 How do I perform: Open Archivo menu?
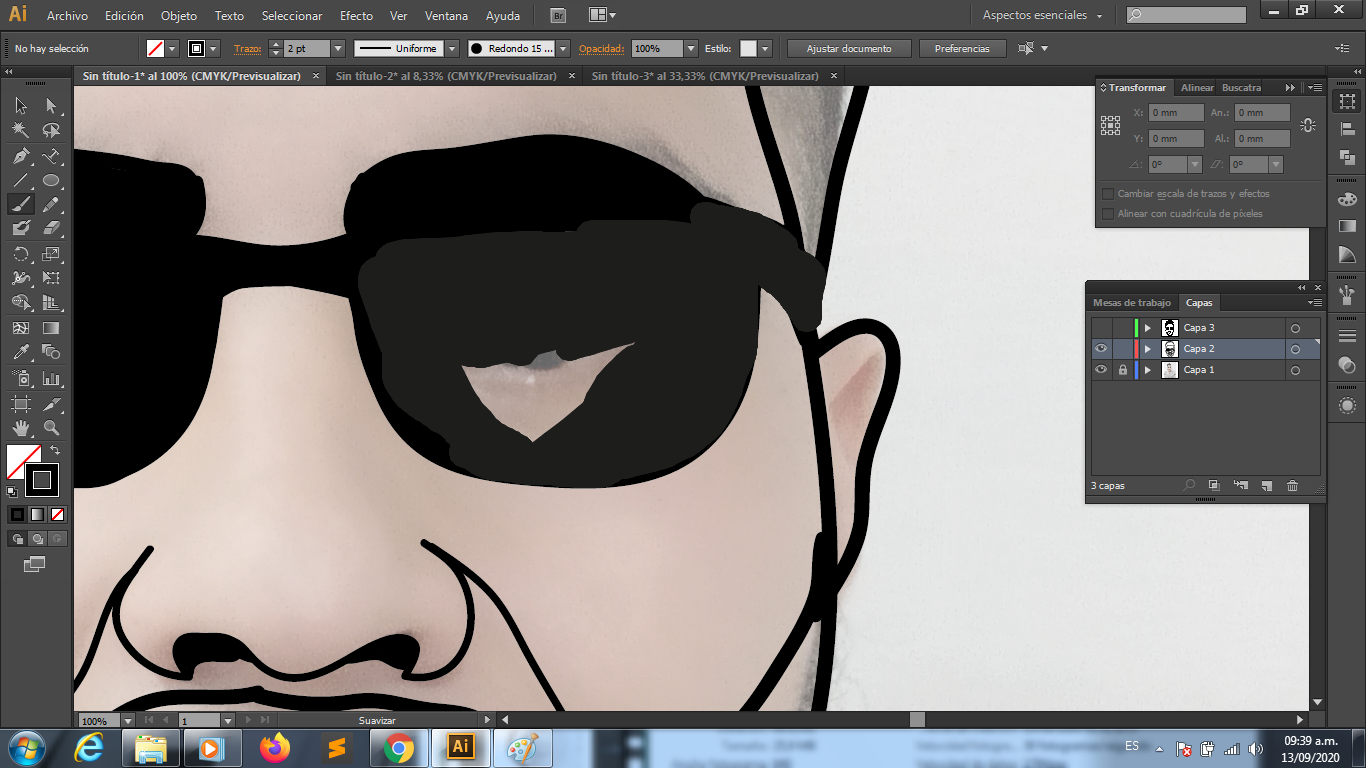67,16
